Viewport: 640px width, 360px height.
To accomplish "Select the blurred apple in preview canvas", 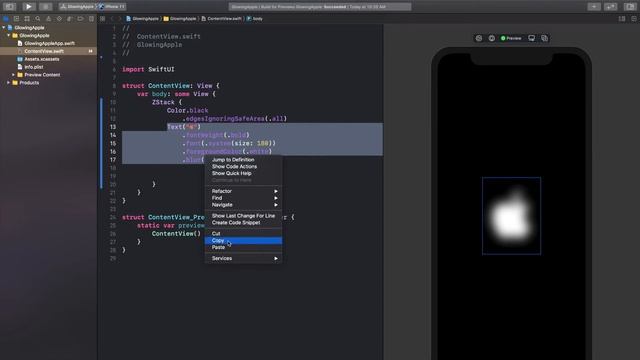I will click(511, 216).
